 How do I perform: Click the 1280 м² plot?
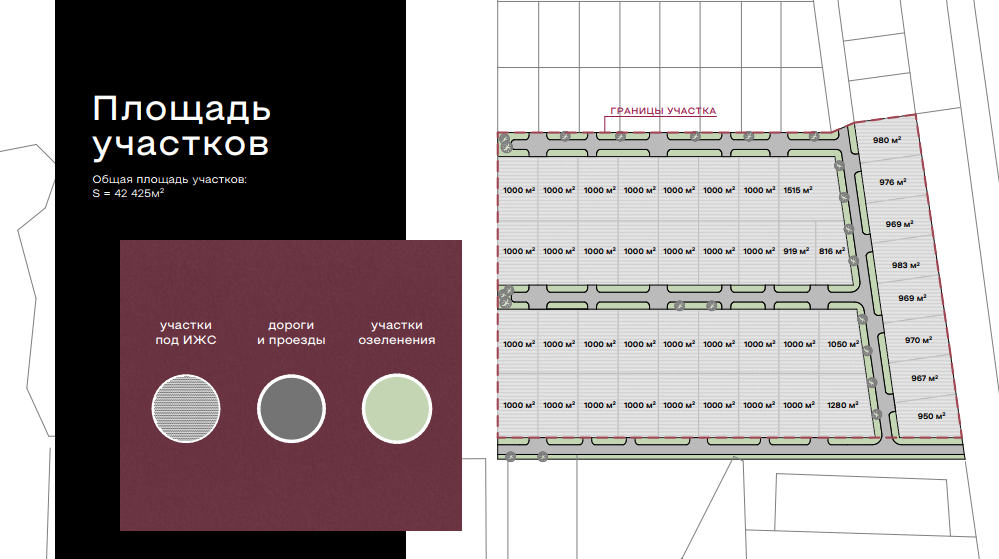(843, 405)
